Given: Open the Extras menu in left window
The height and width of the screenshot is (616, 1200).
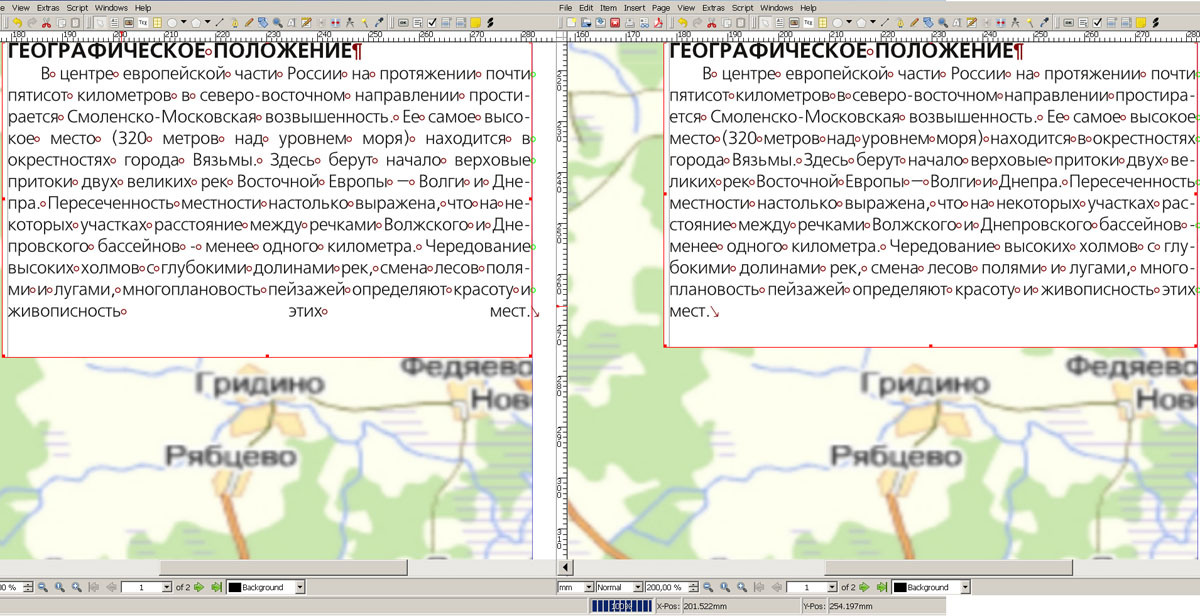Looking at the screenshot, I should 48,7.
